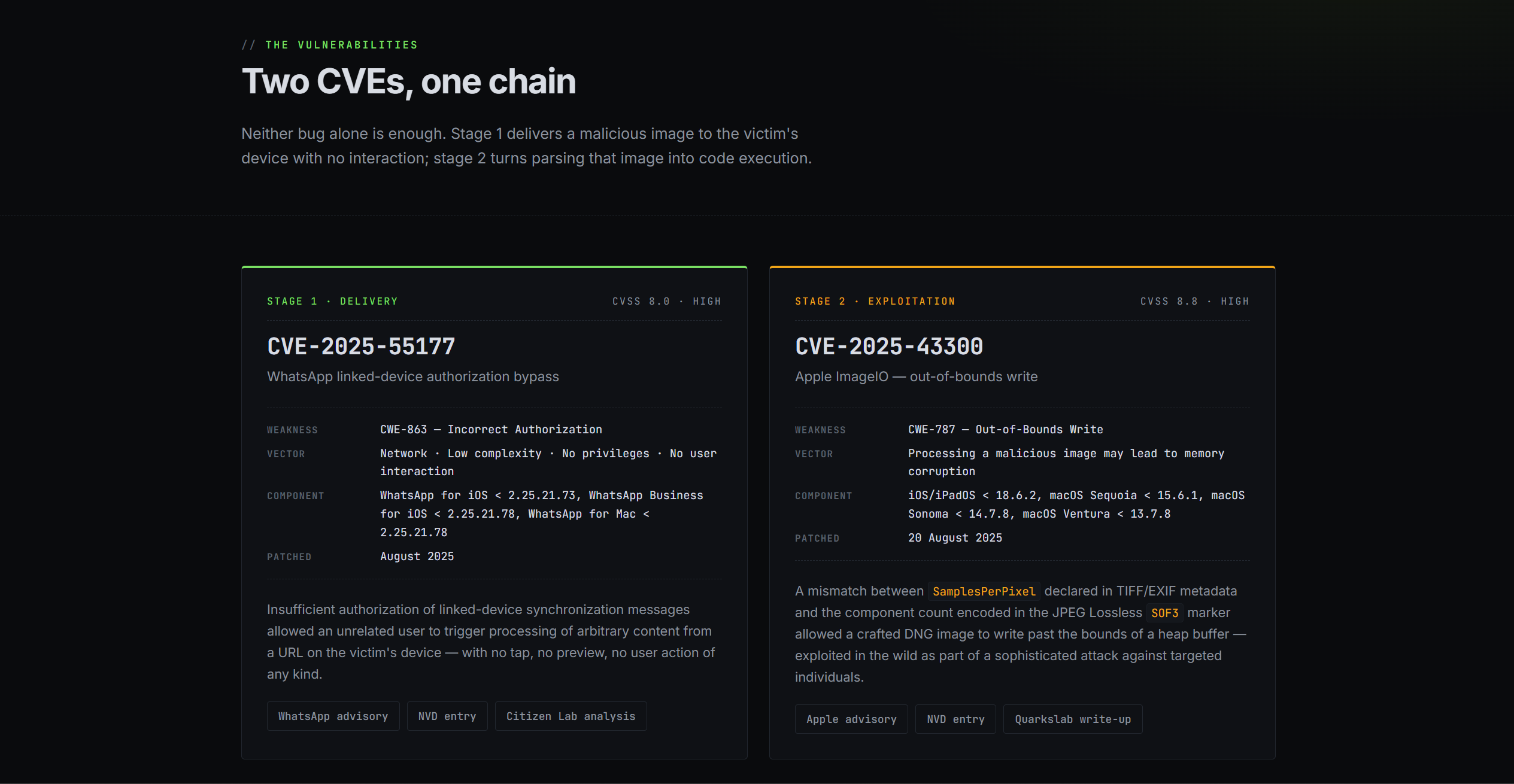View the Citizen Lab analysis
The image size is (1514, 784).
[570, 716]
